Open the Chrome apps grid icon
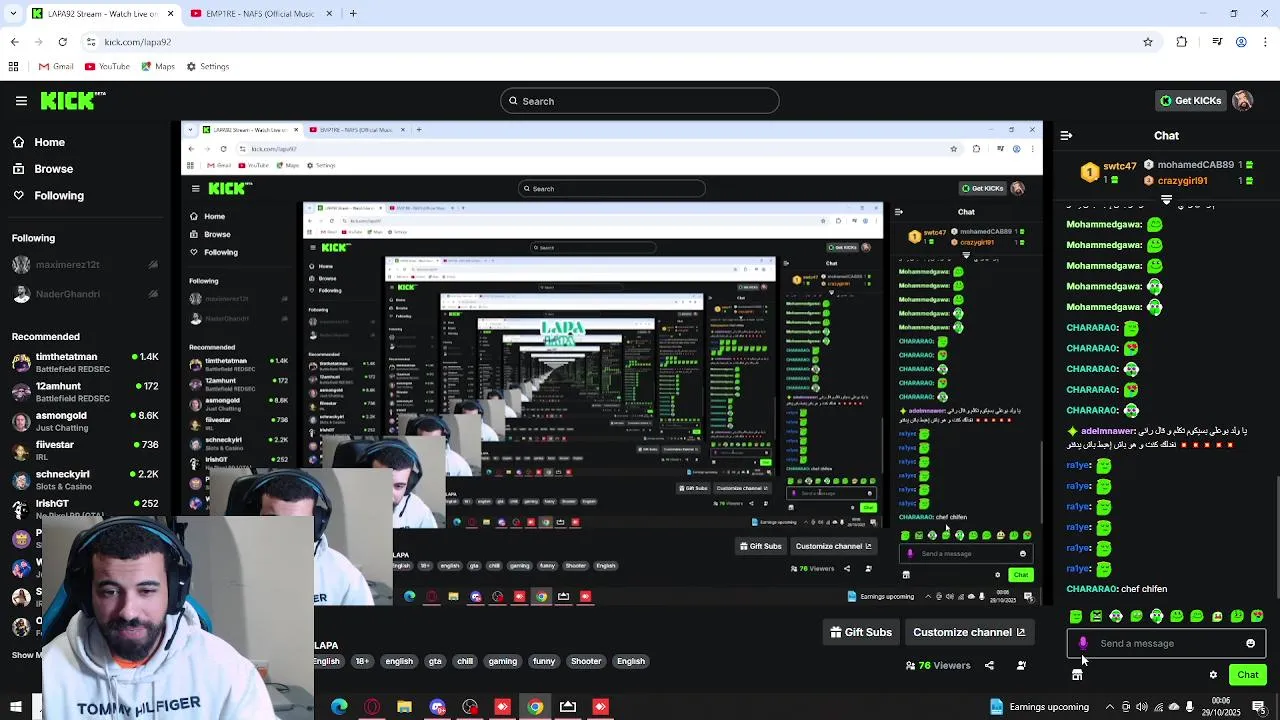Screen dimensions: 1280x720 pyautogui.click(x=13, y=66)
